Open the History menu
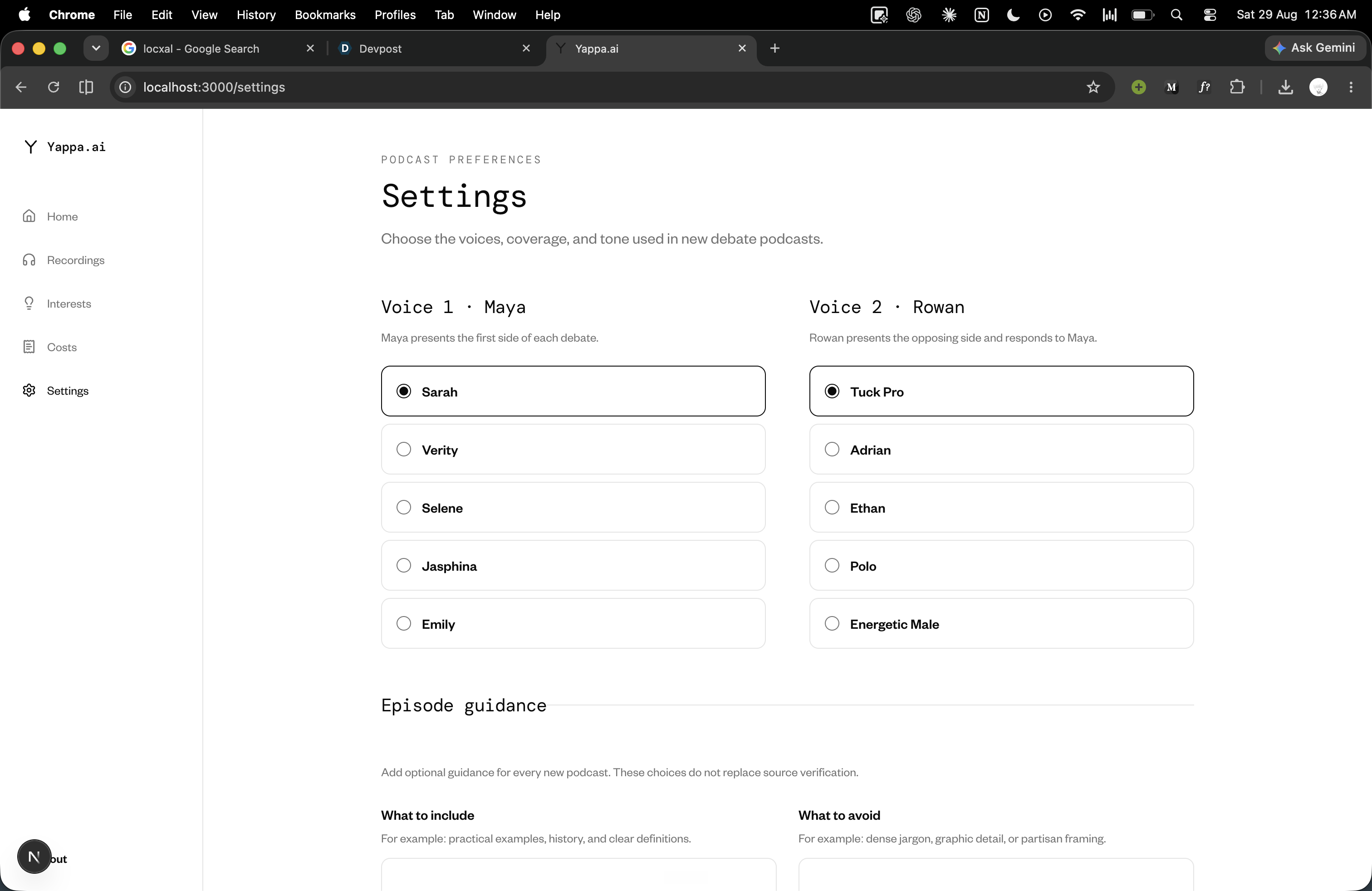1372x891 pixels. [256, 15]
